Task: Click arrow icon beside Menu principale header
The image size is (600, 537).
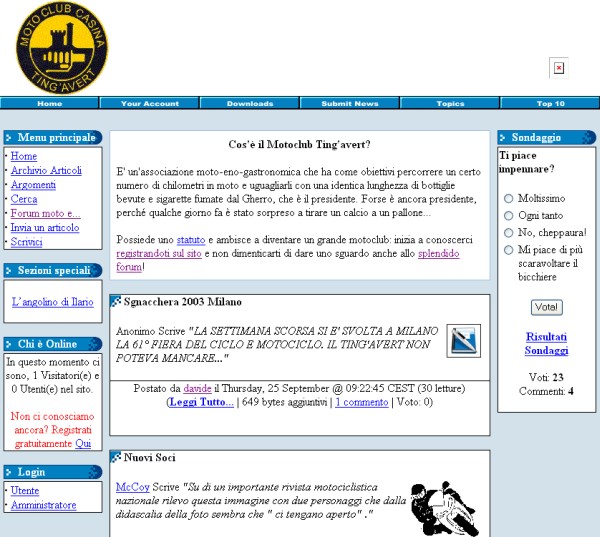Action: tap(10, 138)
